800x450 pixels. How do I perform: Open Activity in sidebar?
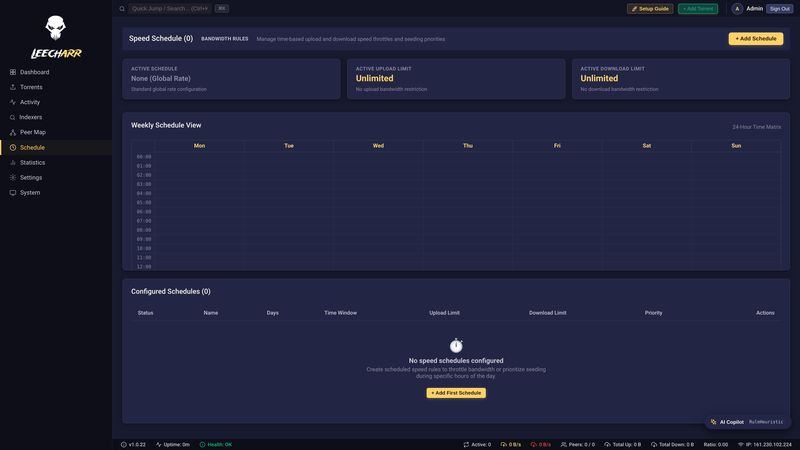(x=56, y=102)
